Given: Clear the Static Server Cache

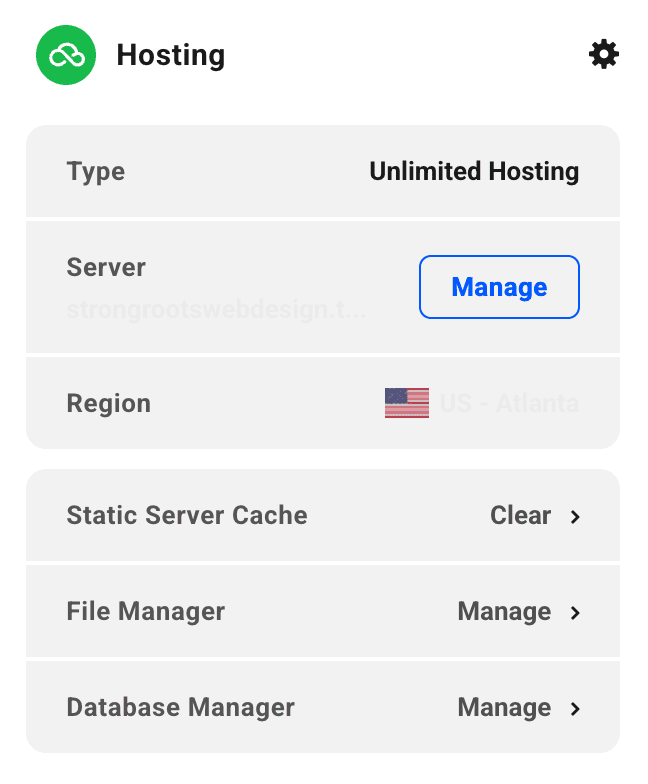Looking at the screenshot, I should tap(520, 515).
